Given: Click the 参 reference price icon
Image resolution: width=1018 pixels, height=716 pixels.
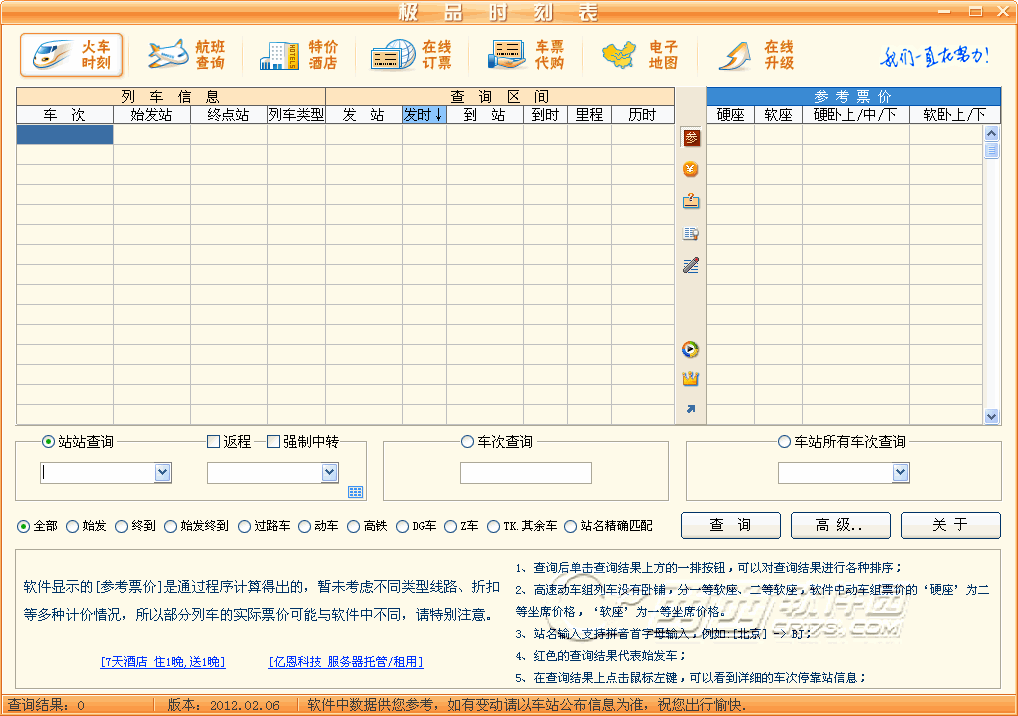Looking at the screenshot, I should click(691, 138).
